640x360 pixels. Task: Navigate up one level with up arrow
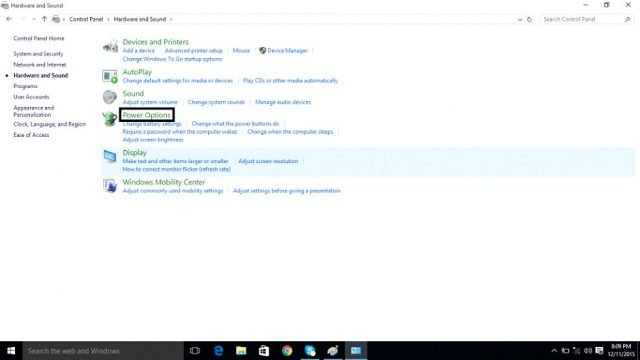(x=44, y=19)
